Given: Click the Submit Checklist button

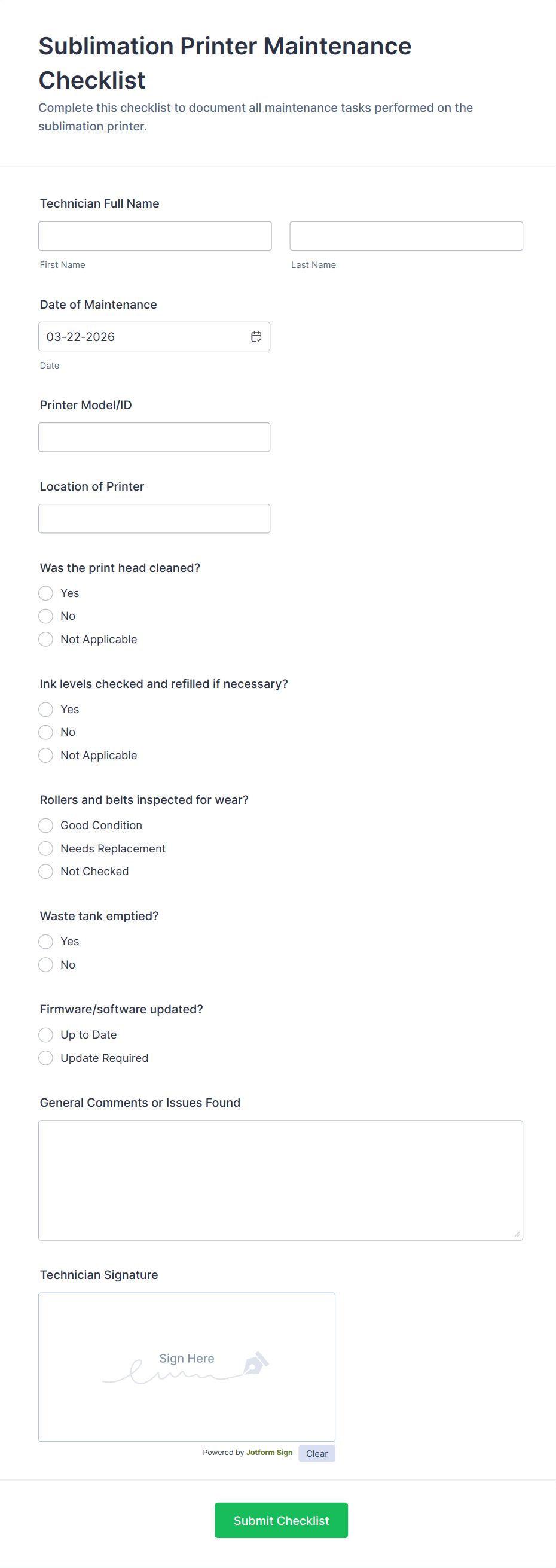Looking at the screenshot, I should 280,1520.
